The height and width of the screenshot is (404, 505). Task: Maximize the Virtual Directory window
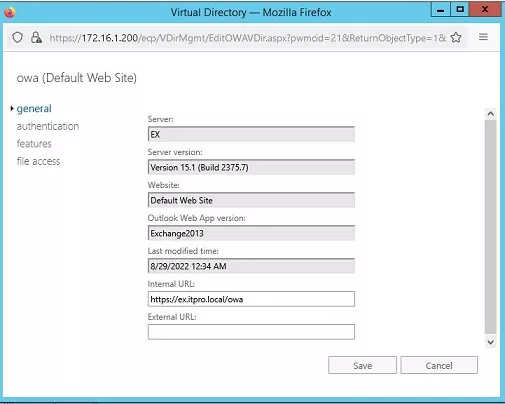coord(460,10)
